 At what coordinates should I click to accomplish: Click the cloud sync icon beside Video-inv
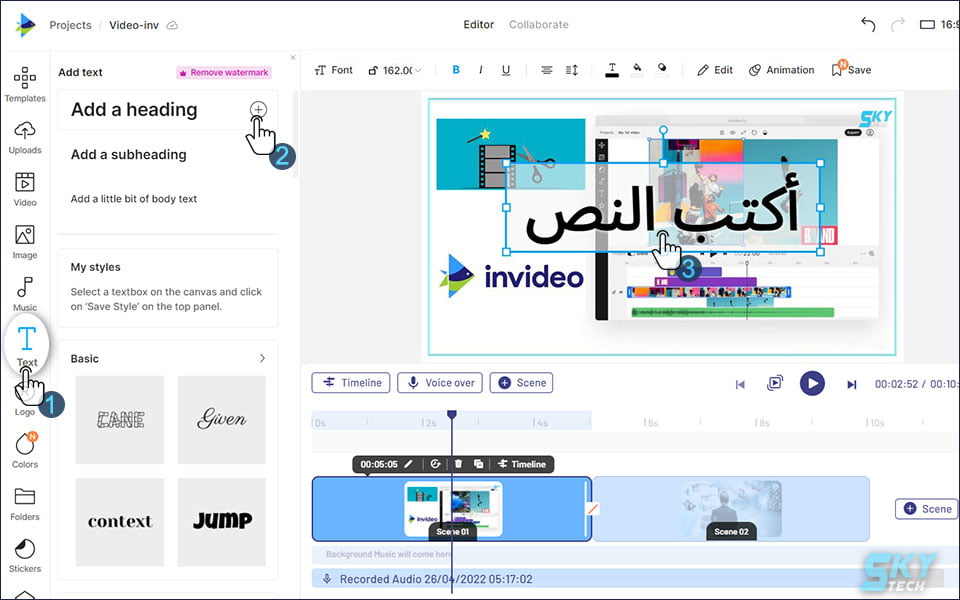[x=173, y=25]
